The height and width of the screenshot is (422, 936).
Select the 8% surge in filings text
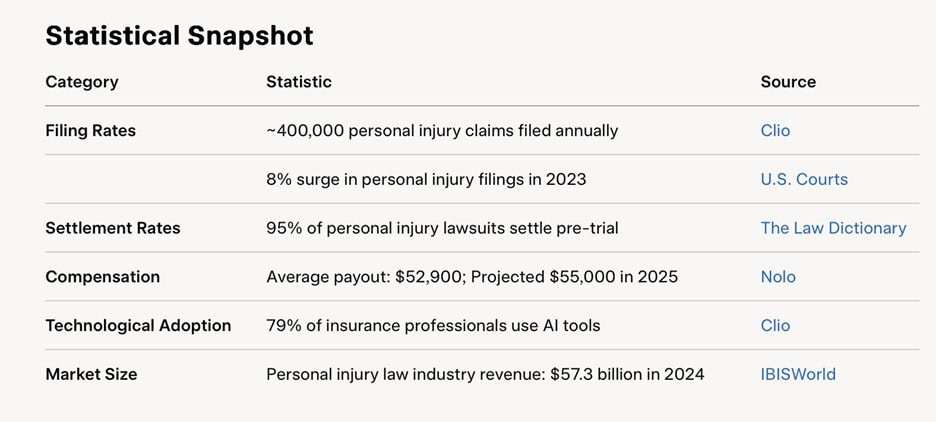pyautogui.click(x=426, y=180)
